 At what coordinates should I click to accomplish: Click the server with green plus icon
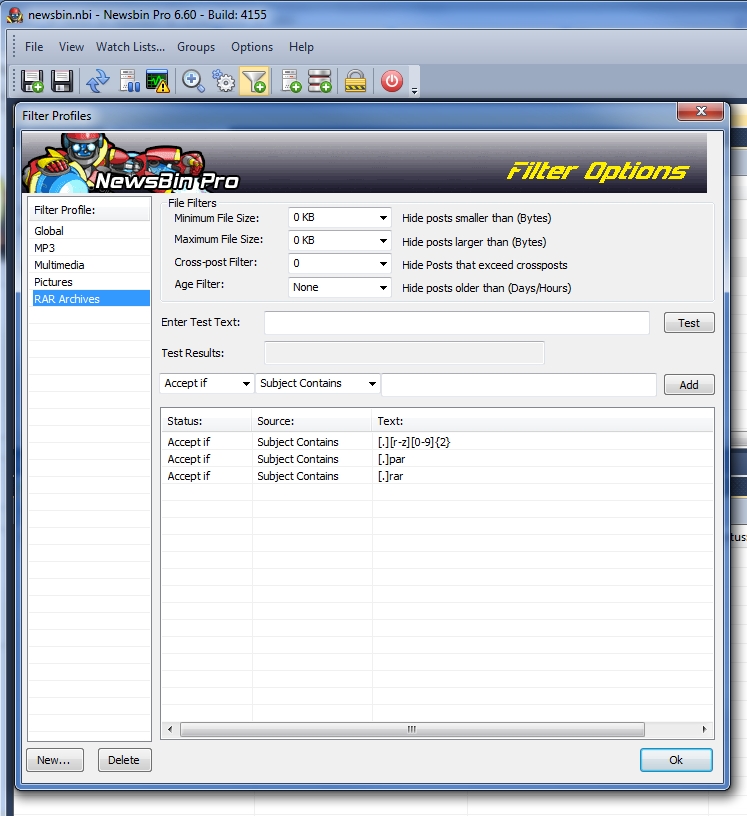point(320,81)
